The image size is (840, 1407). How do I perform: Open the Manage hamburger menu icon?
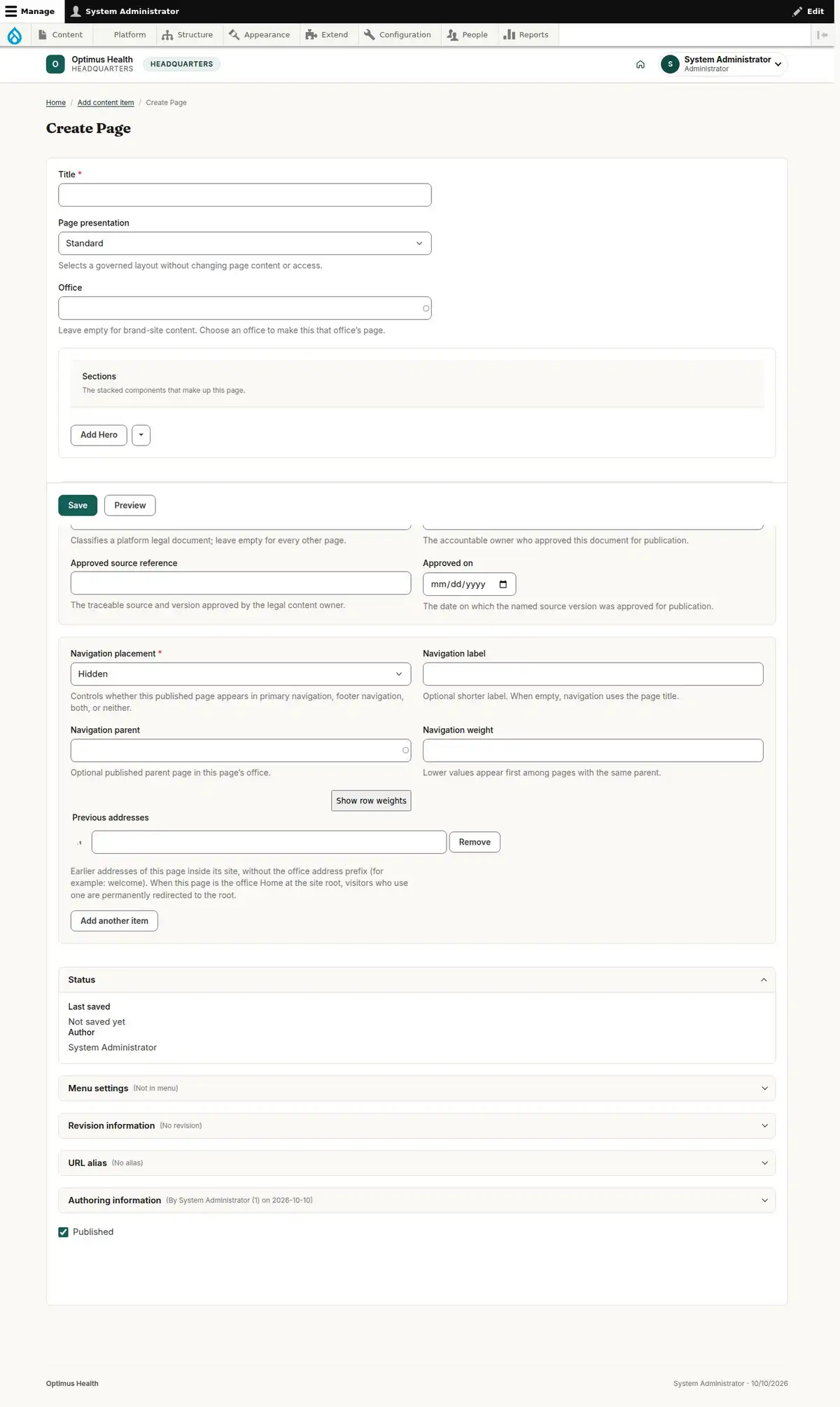coord(11,11)
